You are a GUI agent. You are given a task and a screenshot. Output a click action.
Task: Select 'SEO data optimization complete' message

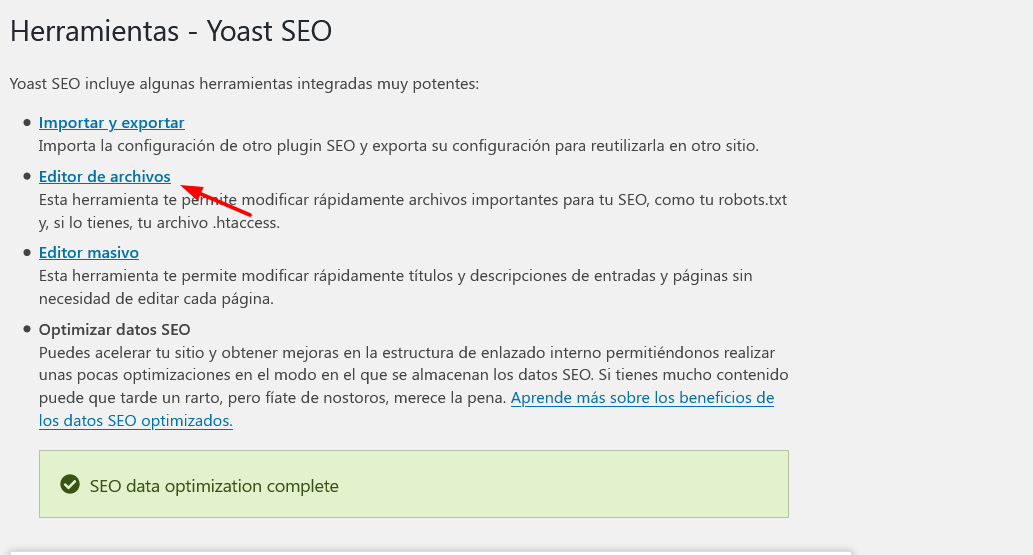pos(214,486)
